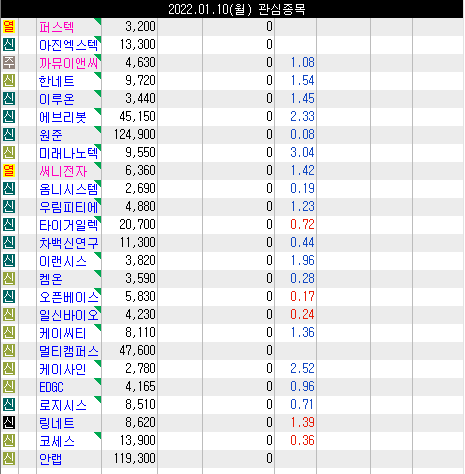Viewport: 465px width, 474px height.
Task: Select stock name 에브리봇
Action: click(x=63, y=117)
